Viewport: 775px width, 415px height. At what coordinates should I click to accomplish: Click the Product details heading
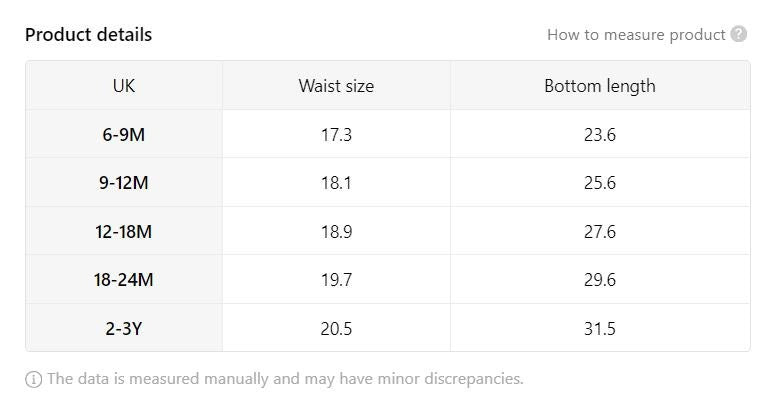coord(89,34)
